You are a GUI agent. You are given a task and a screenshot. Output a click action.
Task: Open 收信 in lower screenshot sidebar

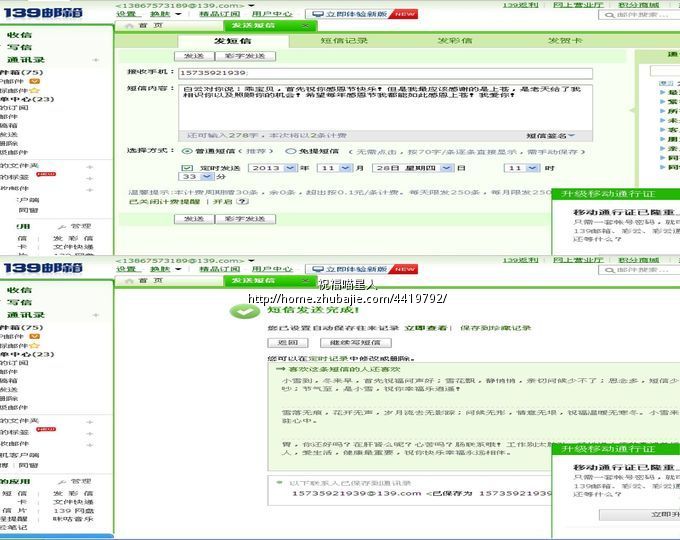click(20, 290)
